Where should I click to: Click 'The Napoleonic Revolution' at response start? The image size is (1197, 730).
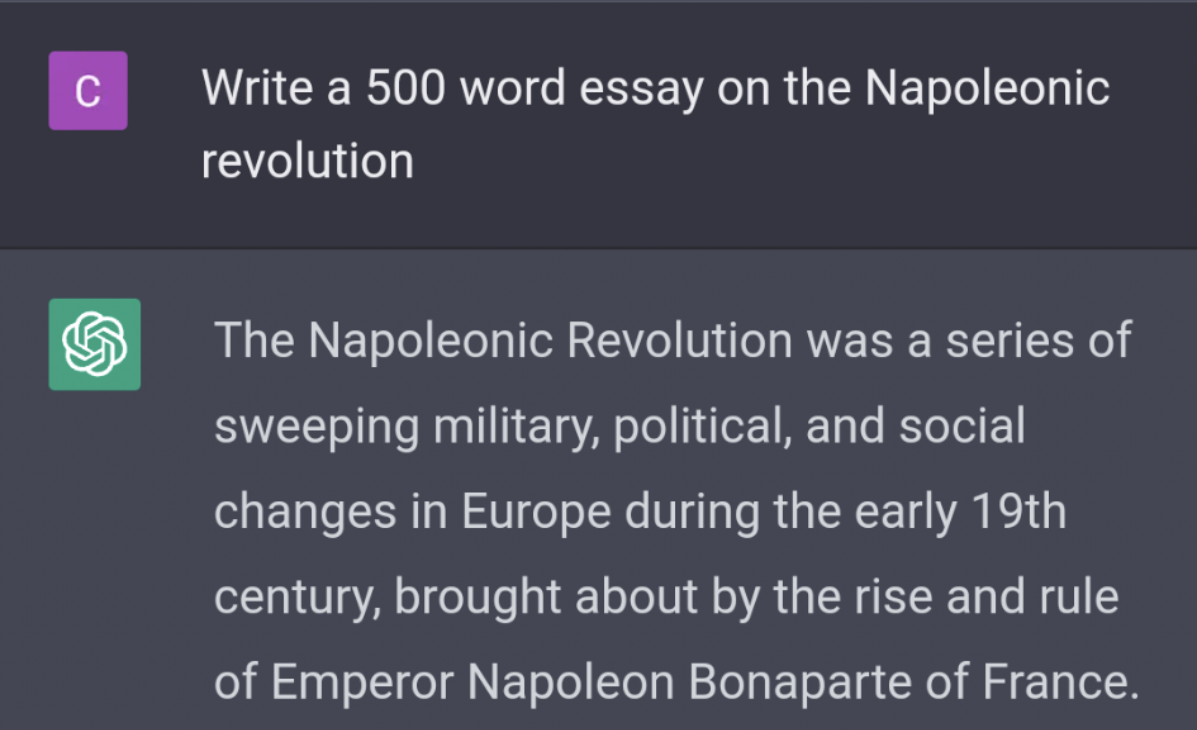point(503,340)
